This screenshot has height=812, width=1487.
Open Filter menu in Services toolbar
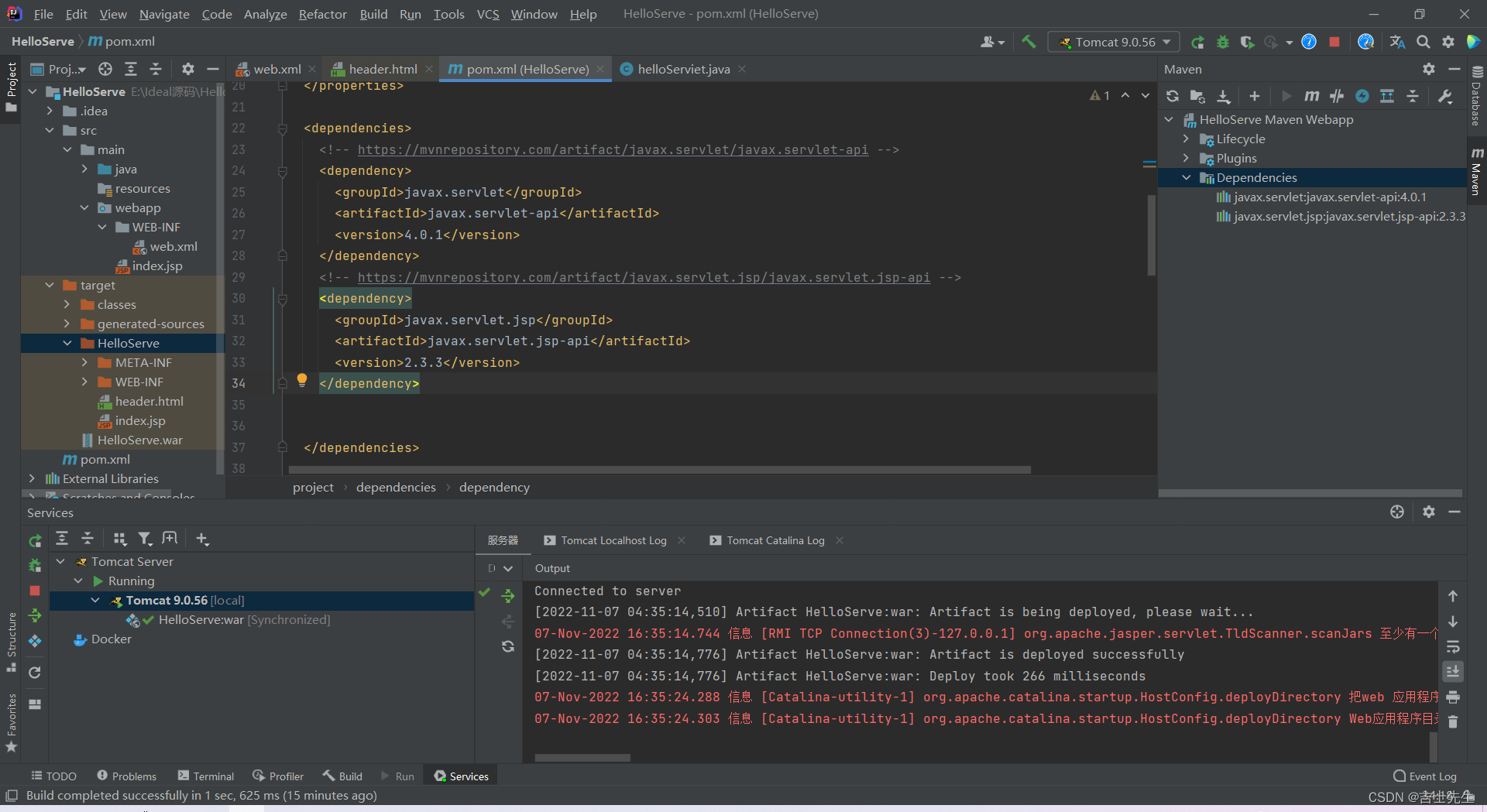pyautogui.click(x=145, y=539)
